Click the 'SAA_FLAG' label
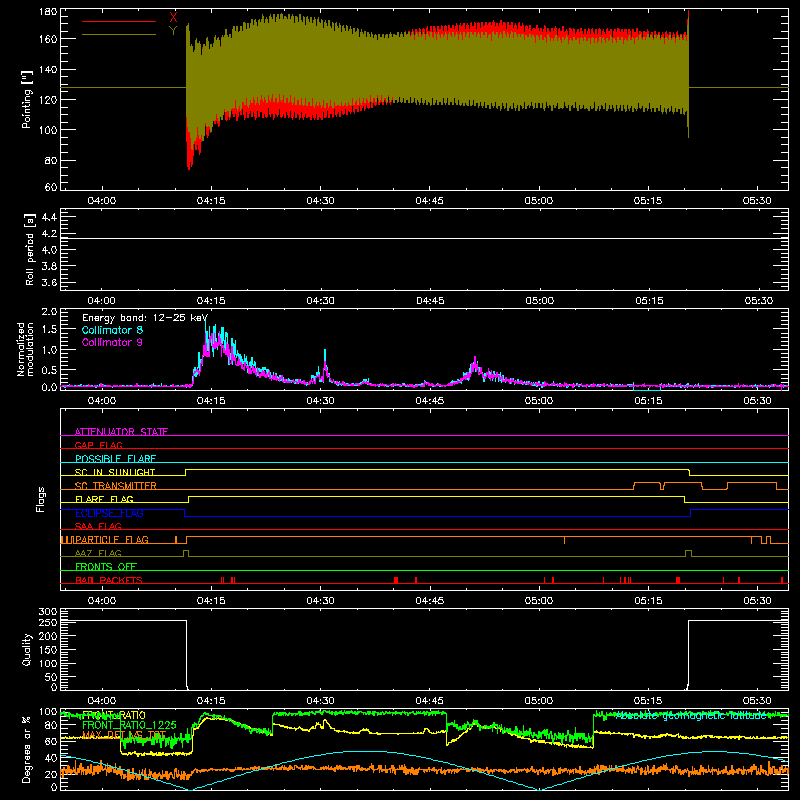Image resolution: width=800 pixels, height=800 pixels. tap(98, 526)
